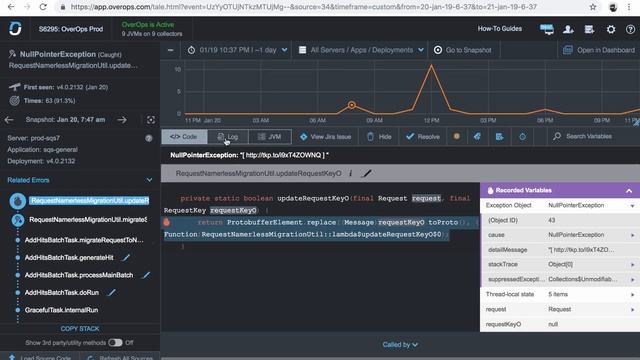The height and width of the screenshot is (360, 640).
Task: Click the Resolve button
Action: pos(423,137)
